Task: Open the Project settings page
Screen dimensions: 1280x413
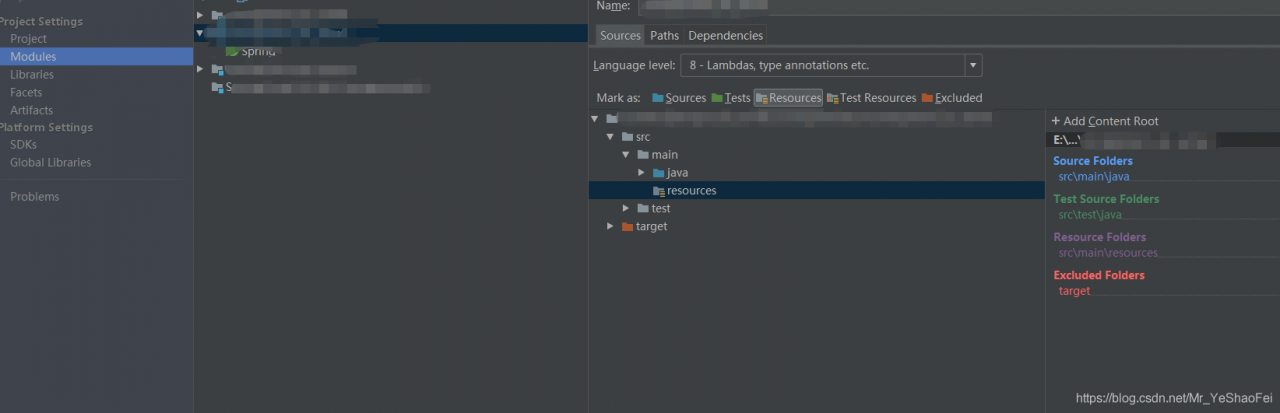Action: (x=28, y=39)
